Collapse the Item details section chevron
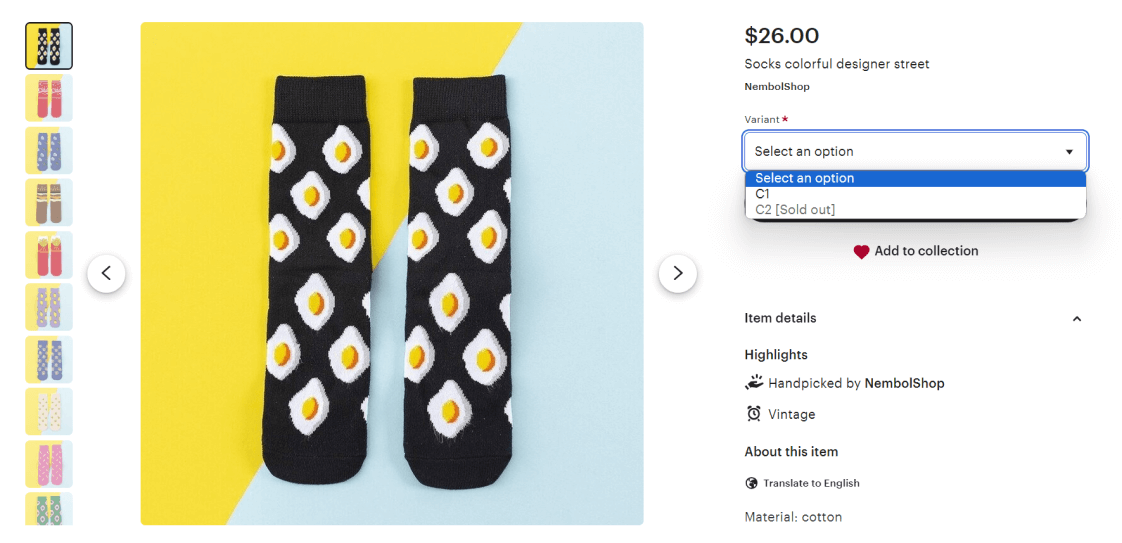Viewport: 1122px width, 543px height. 1077,319
